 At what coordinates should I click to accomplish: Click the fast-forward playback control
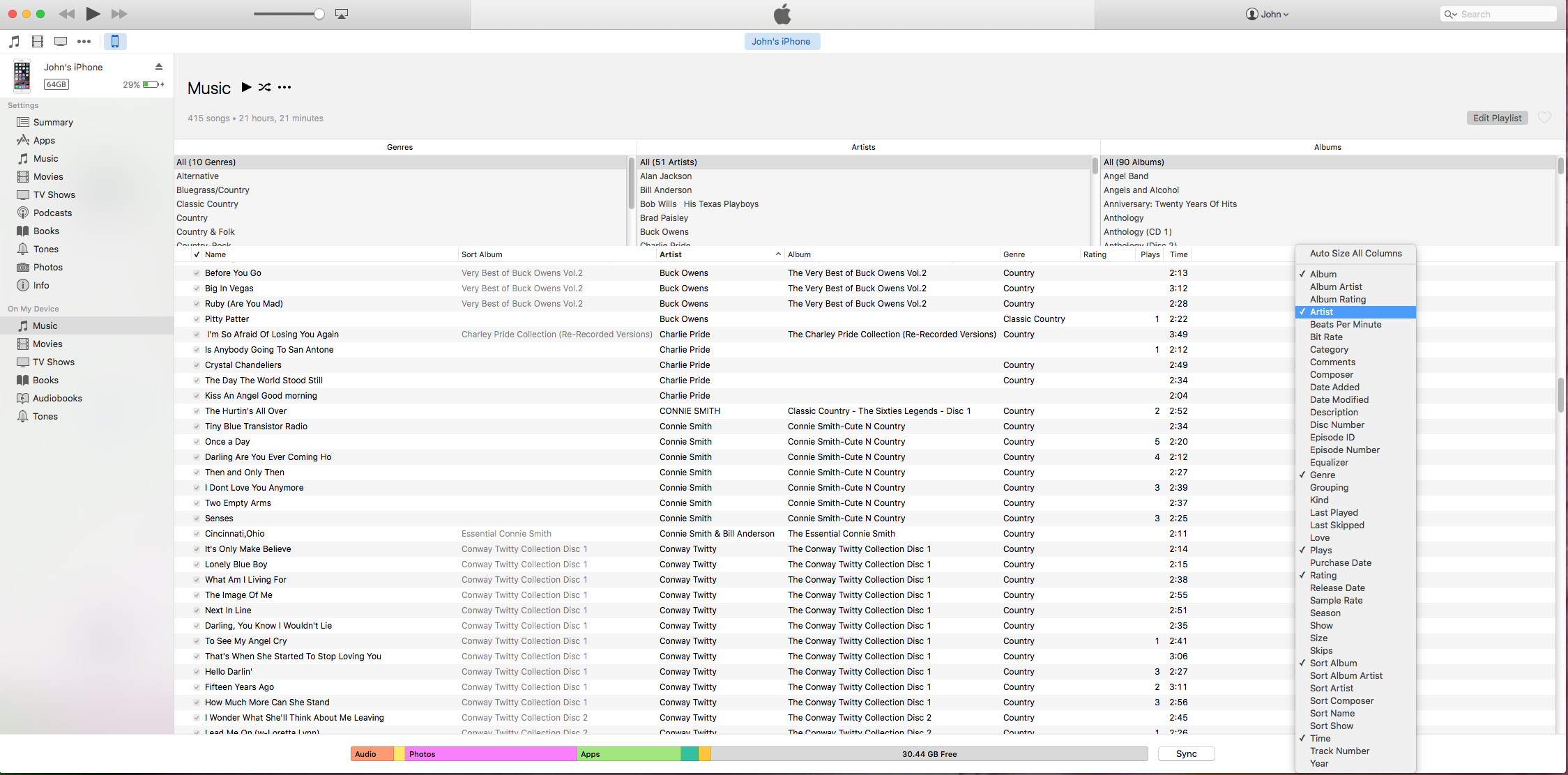(x=119, y=13)
